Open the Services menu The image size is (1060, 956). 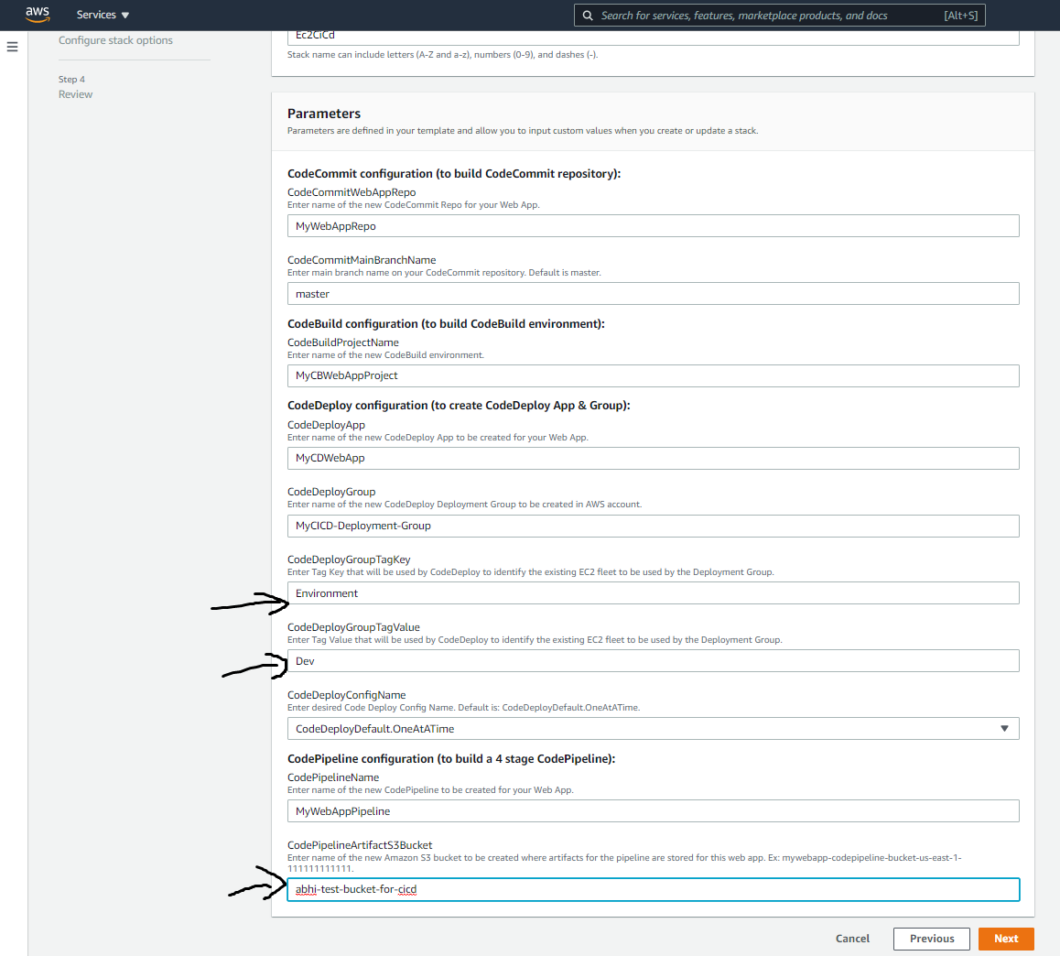click(98, 15)
